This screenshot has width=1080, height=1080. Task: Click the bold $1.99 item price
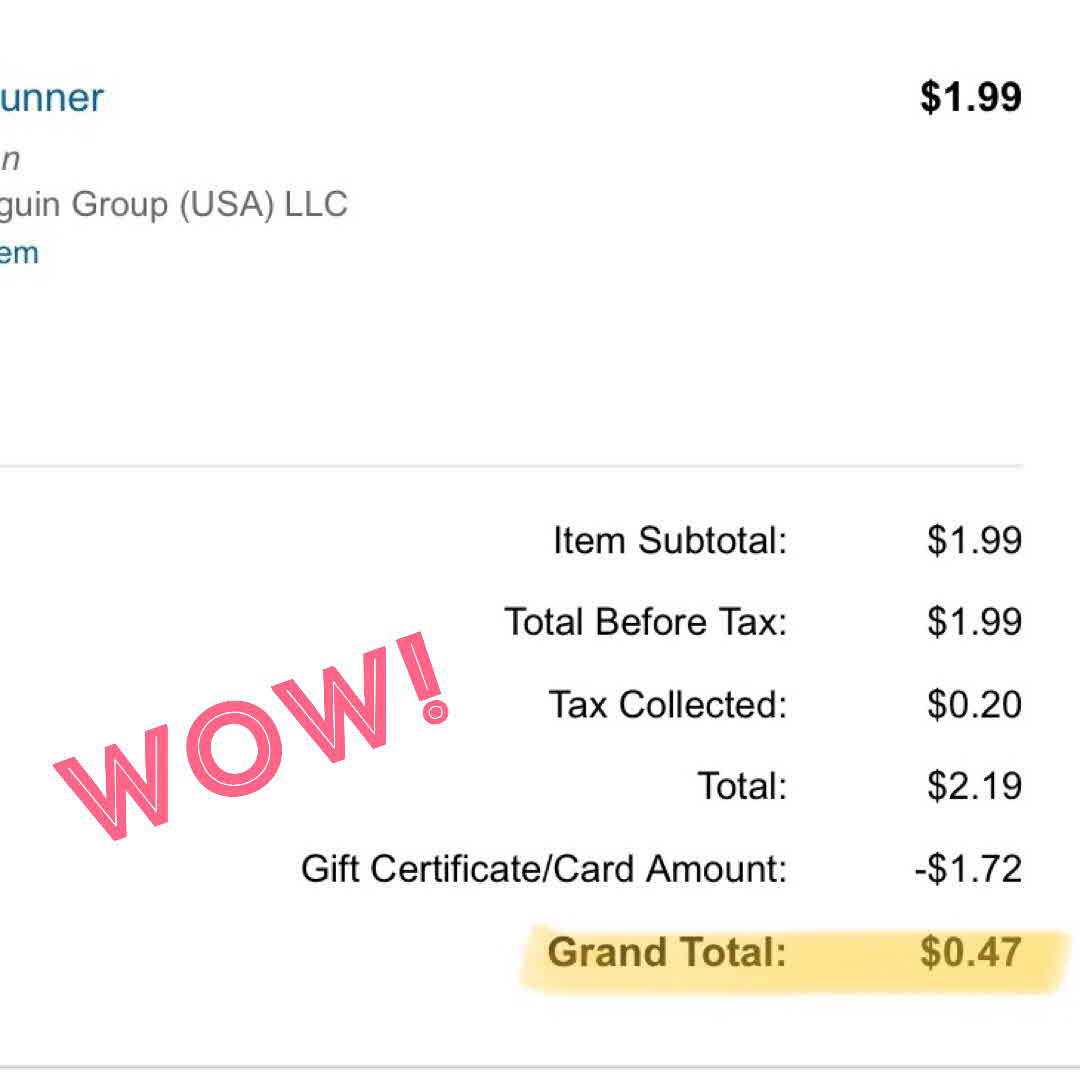970,98
